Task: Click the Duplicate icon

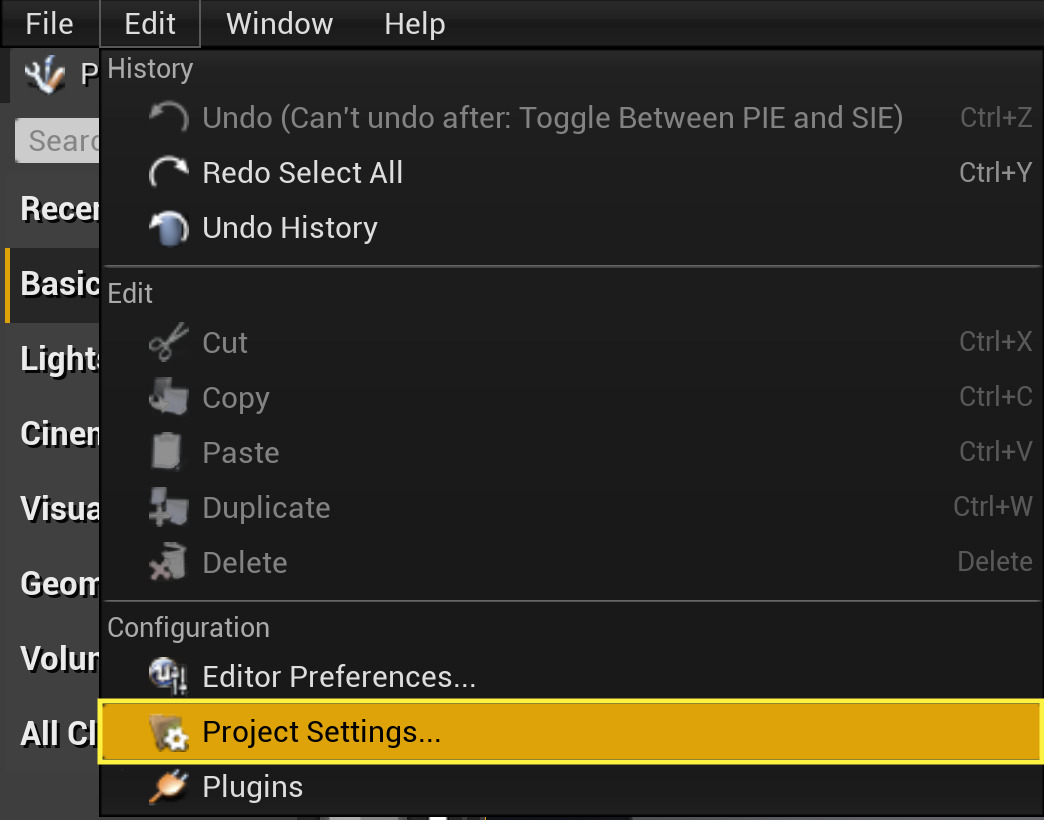Action: tap(168, 508)
